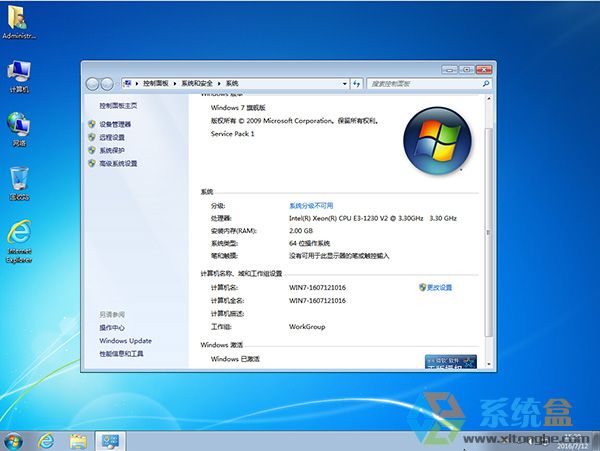Click the shield icon beside 远程设置
Screen dimensions: 600x451
point(91,137)
